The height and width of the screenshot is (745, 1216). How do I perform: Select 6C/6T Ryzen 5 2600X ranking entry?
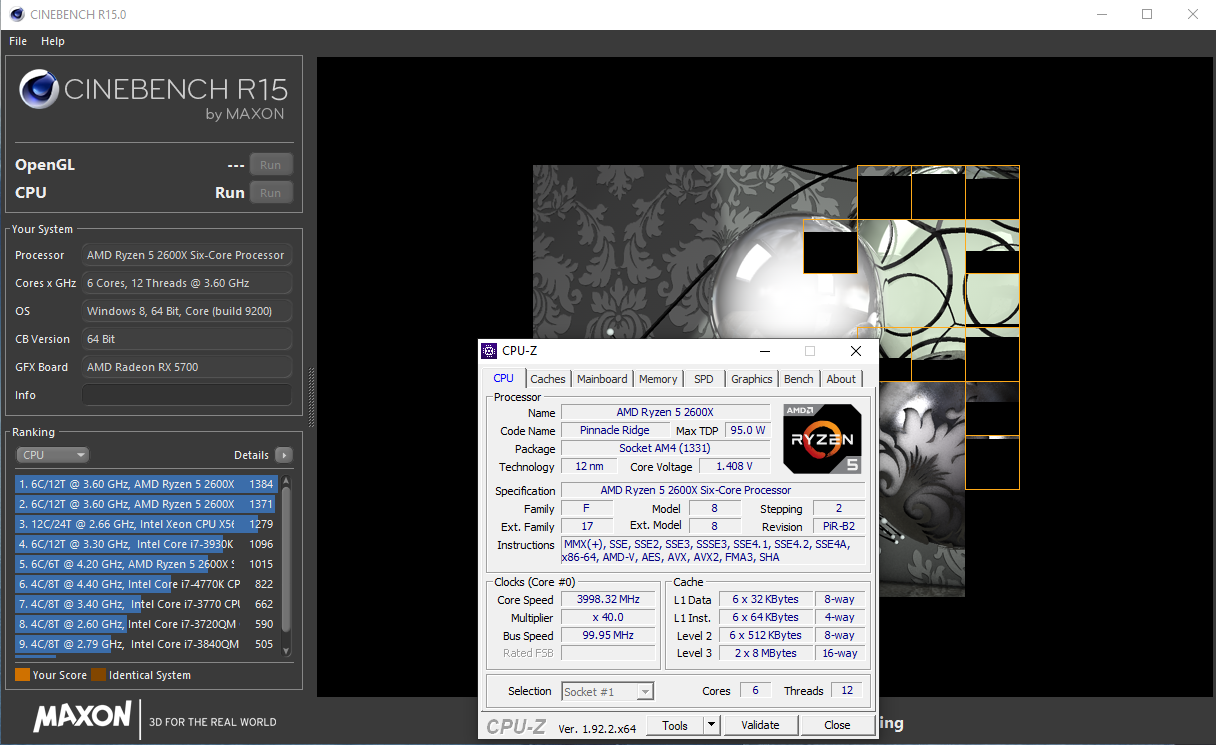tap(145, 564)
